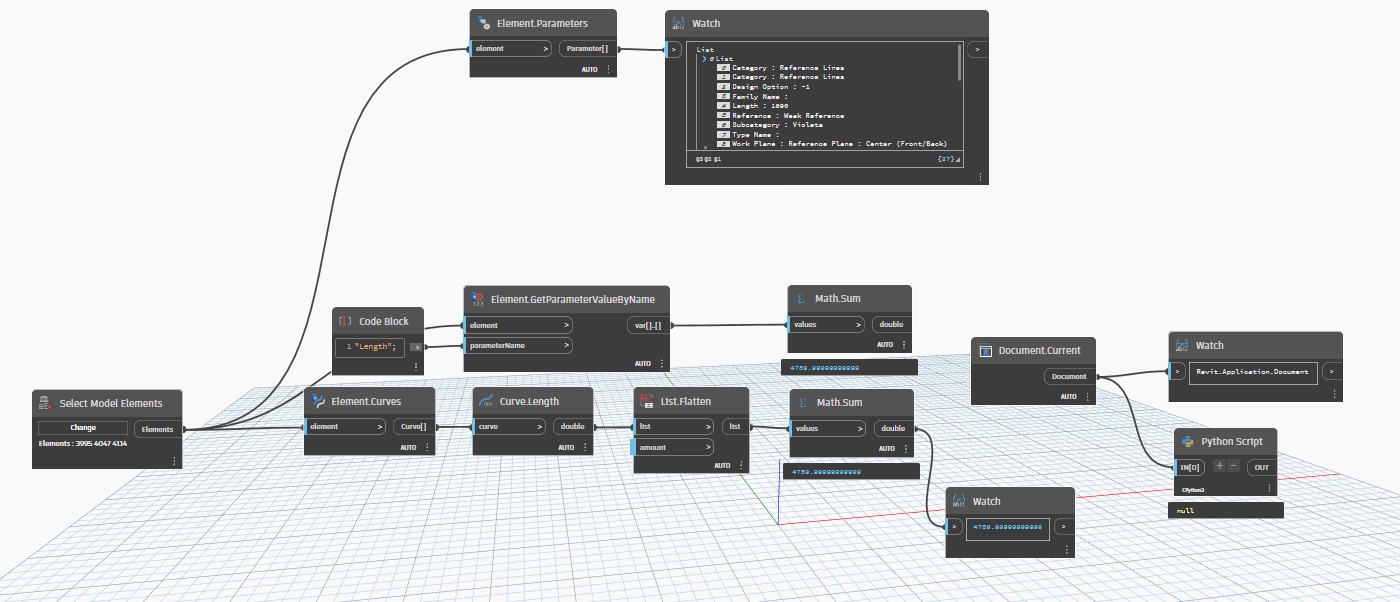This screenshot has height=602, width=1400.
Task: Remove an input with Python Script minus button
Action: (1233, 467)
